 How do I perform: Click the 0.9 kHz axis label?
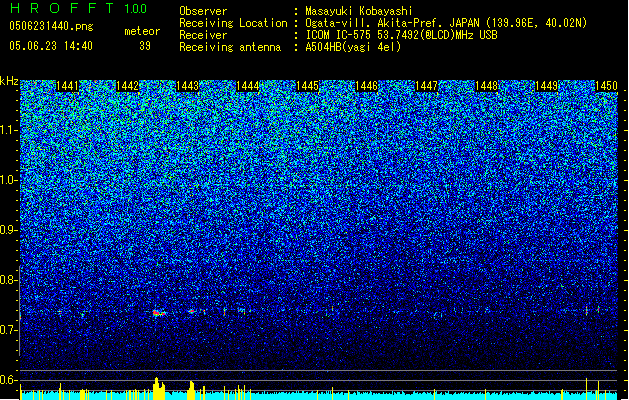coord(9,230)
